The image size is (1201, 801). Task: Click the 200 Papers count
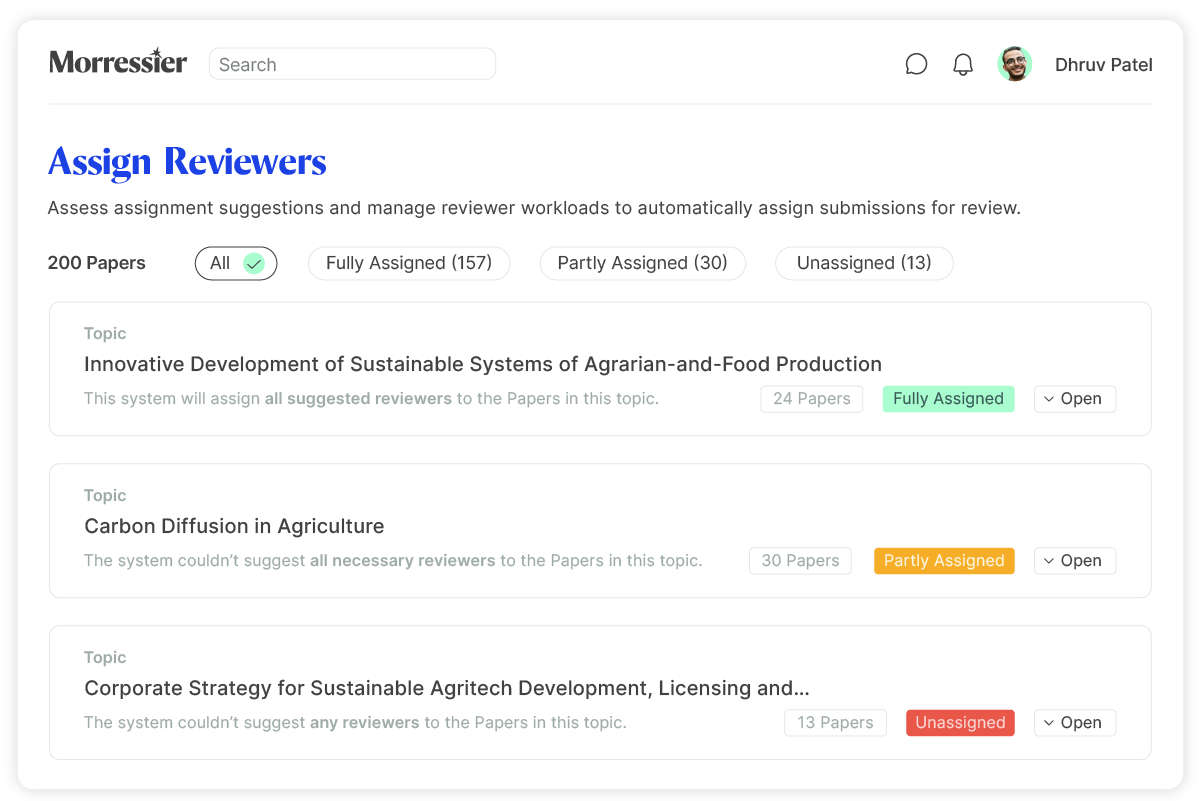tap(97, 263)
